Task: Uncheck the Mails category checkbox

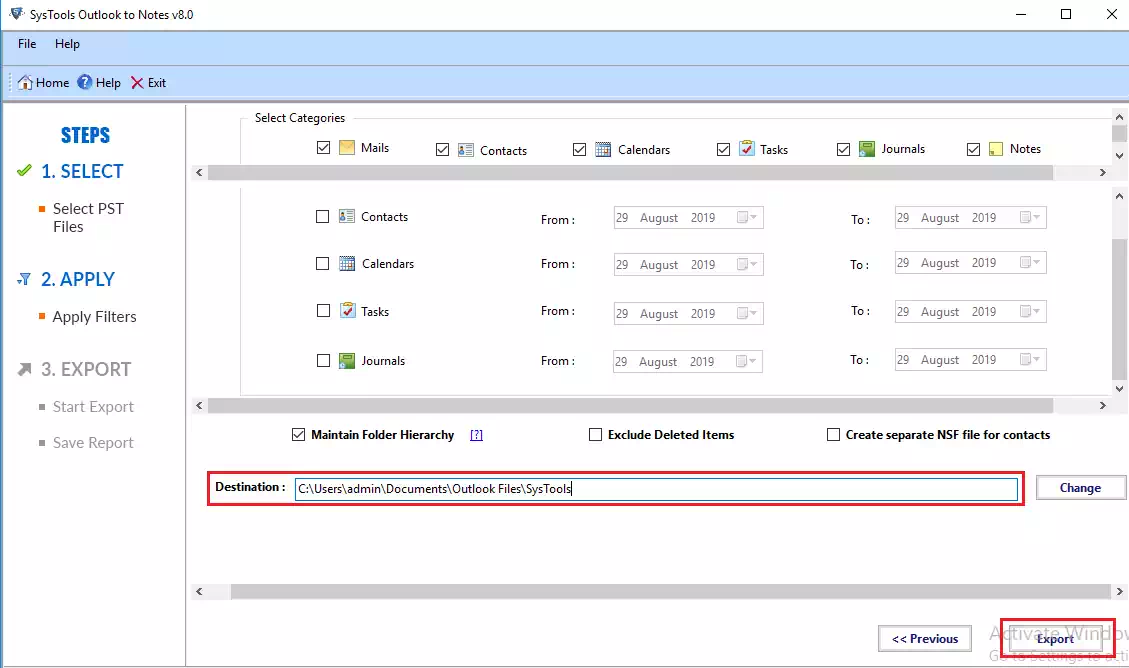Action: point(323,148)
